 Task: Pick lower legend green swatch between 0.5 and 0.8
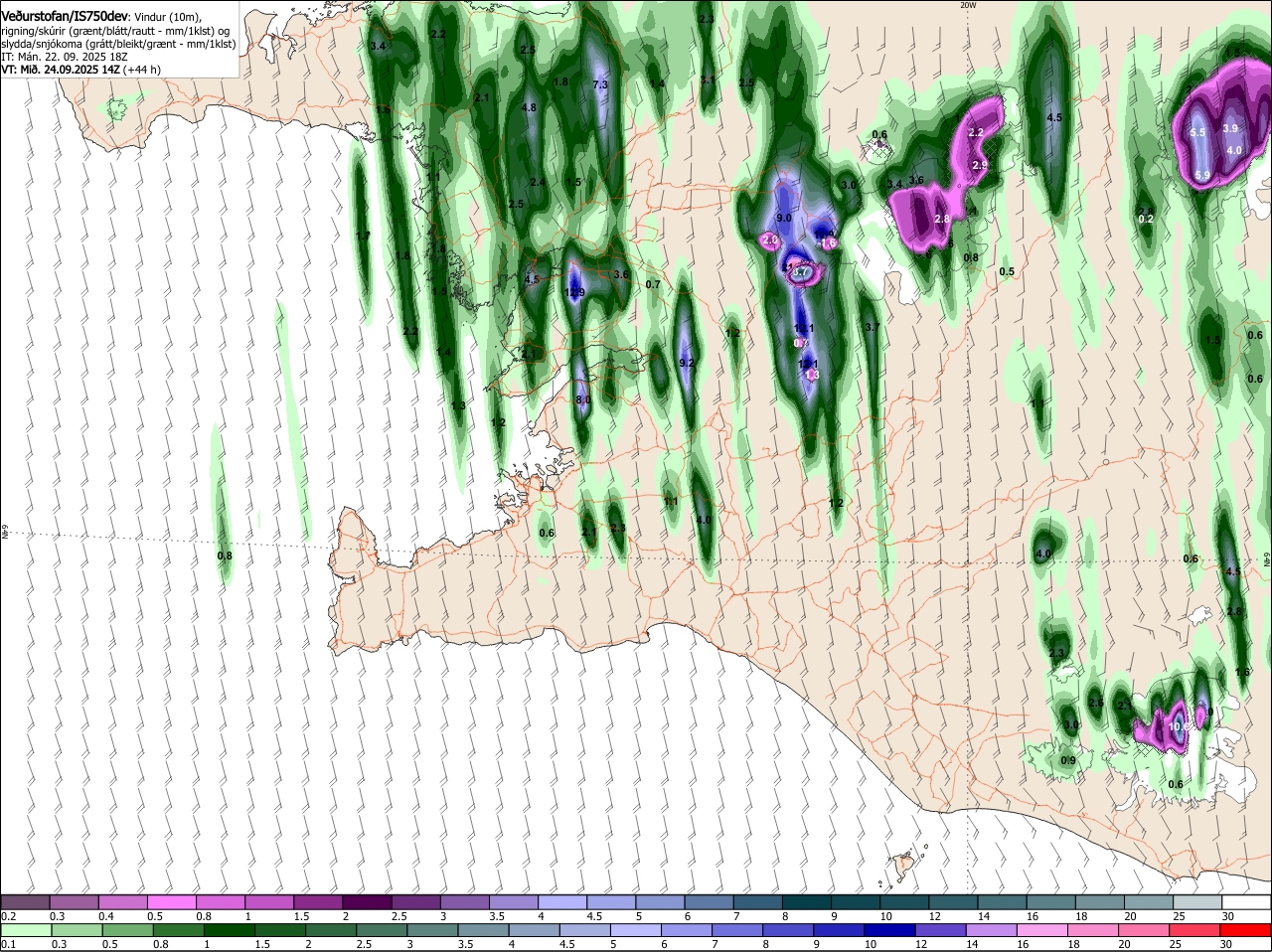[x=127, y=929]
